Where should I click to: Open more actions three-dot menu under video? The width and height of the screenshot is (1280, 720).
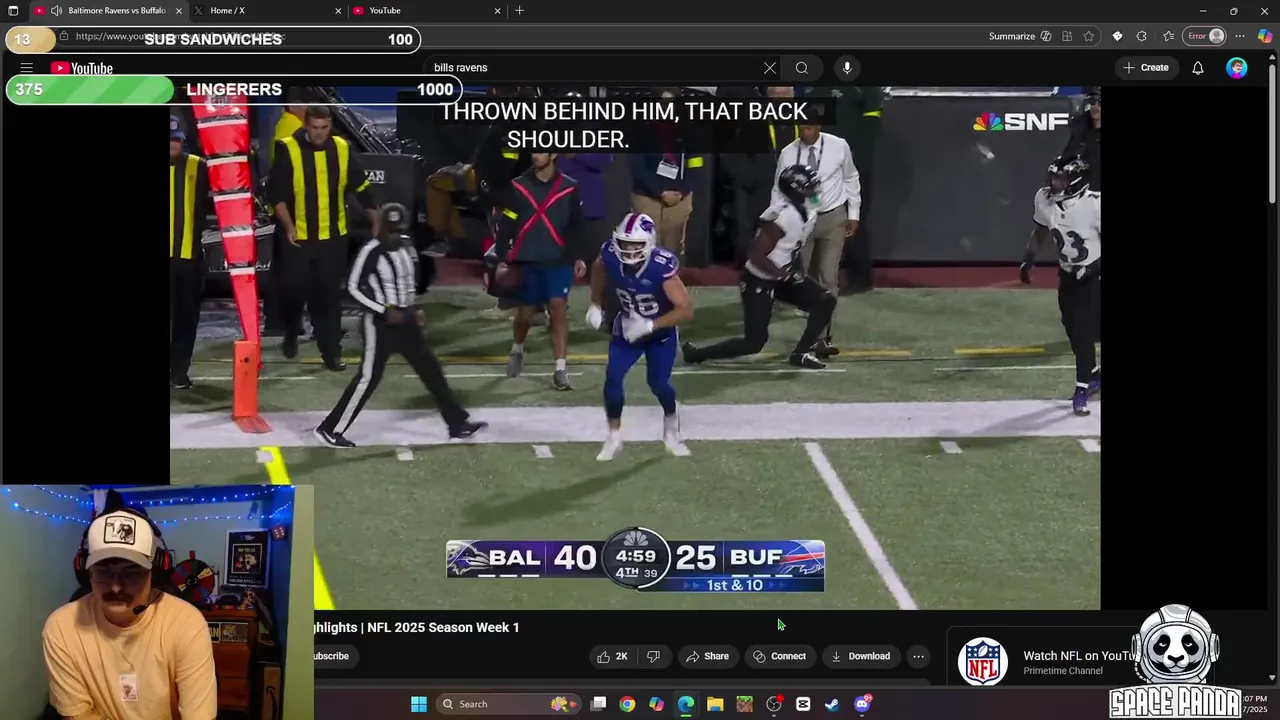click(918, 656)
